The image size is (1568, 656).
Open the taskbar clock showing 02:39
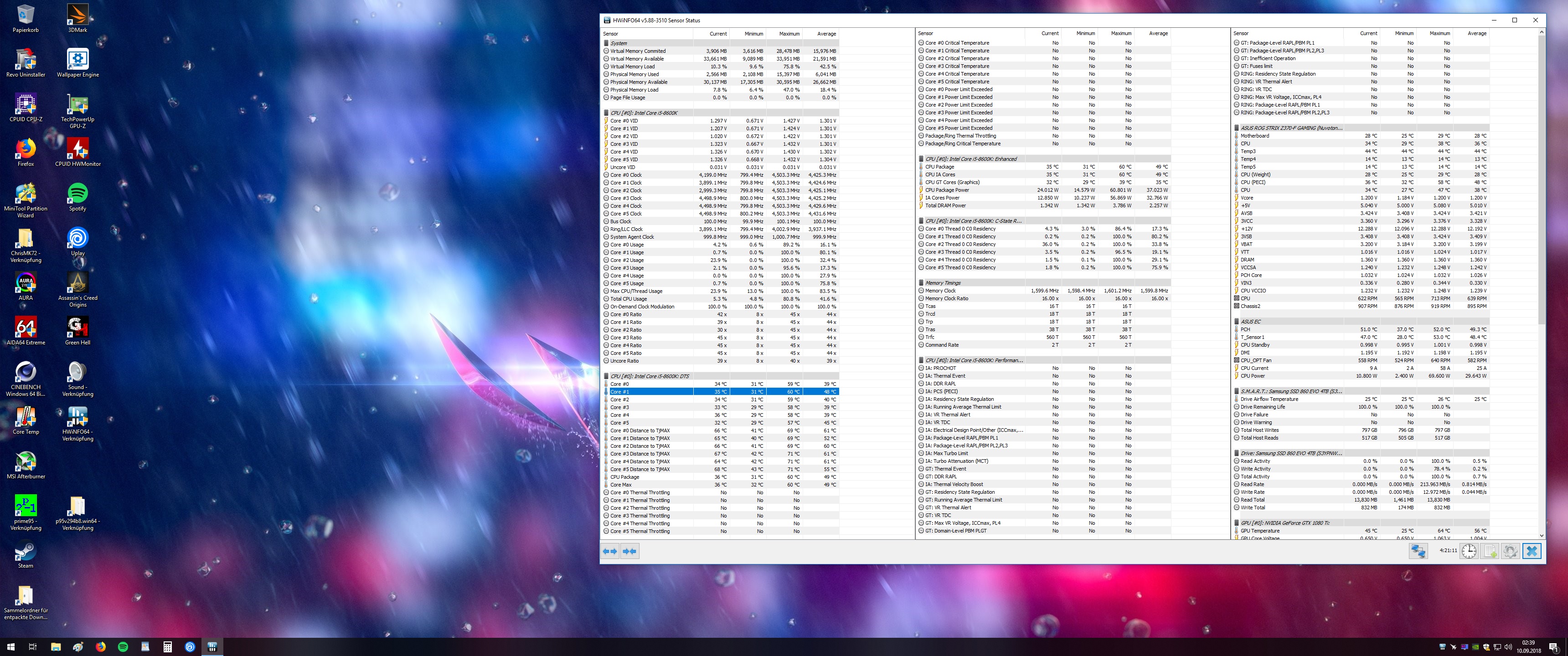[x=1528, y=647]
